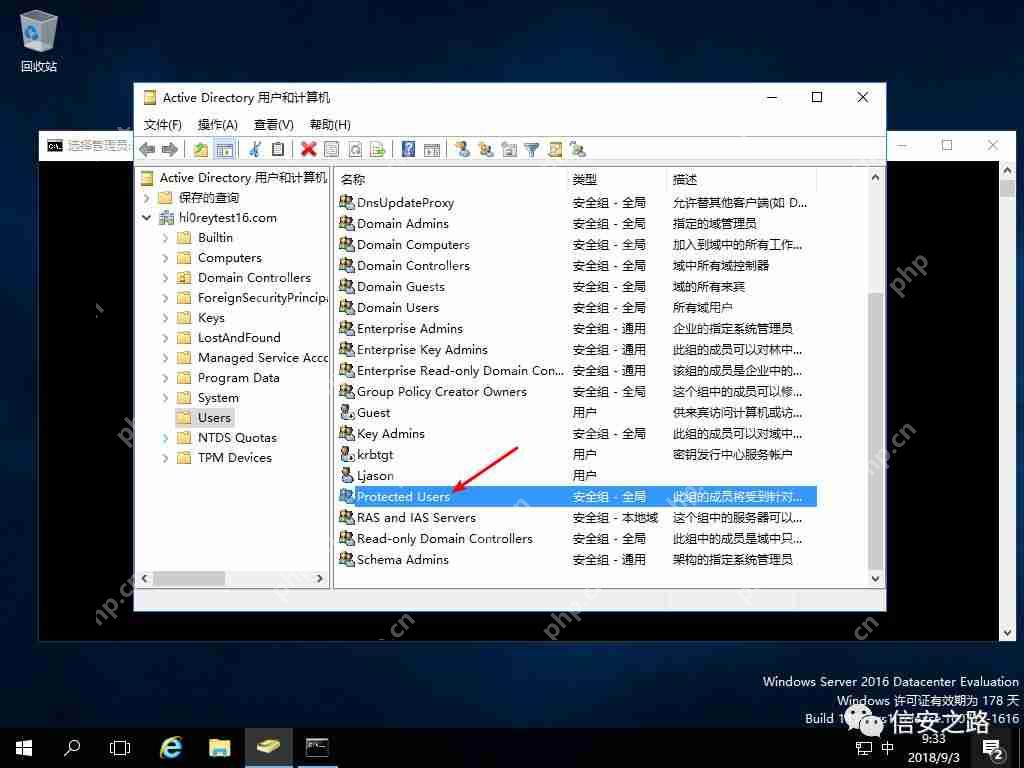Screen dimensions: 1024x768
Task: Create a new group via toolbar icon
Action: coord(486,150)
